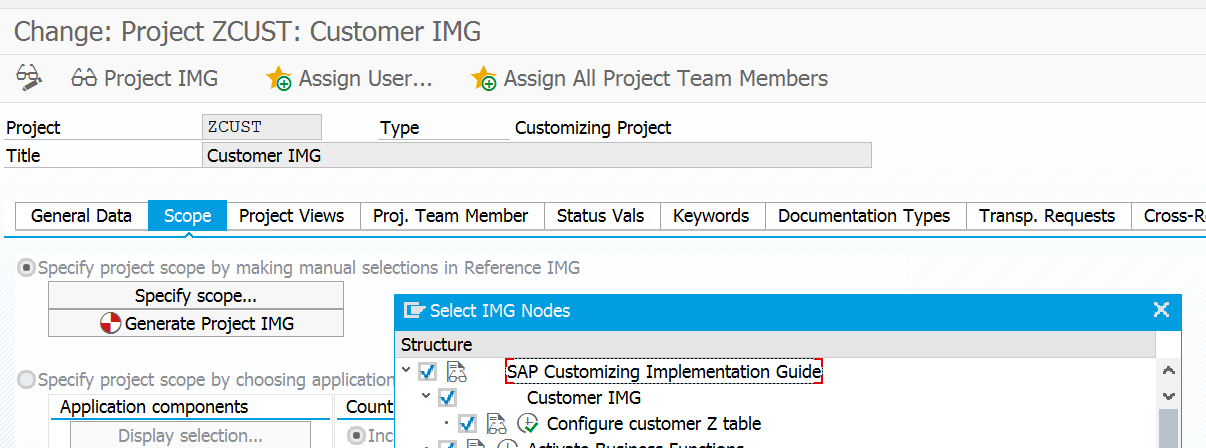Click Assign All Project Team Members

[x=650, y=78]
